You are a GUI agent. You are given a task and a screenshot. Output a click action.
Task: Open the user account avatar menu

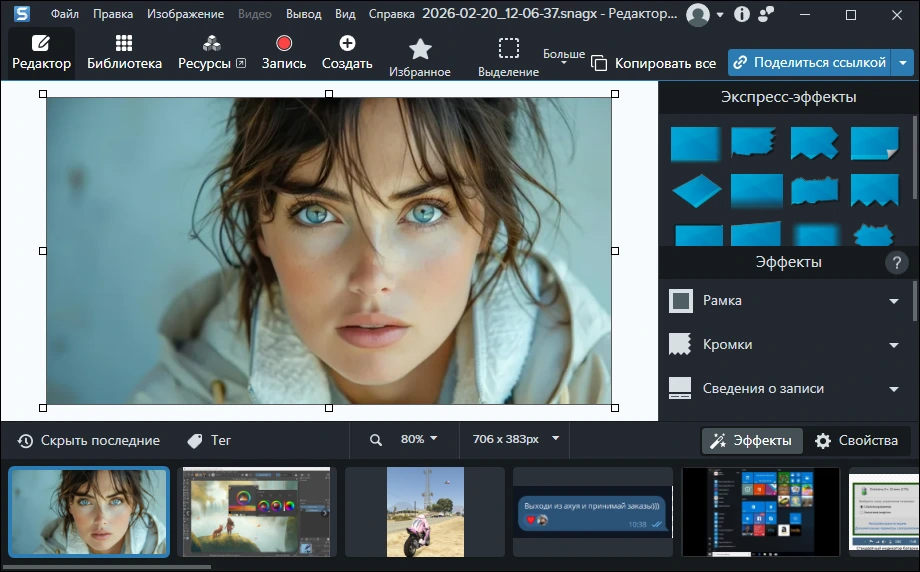point(704,14)
